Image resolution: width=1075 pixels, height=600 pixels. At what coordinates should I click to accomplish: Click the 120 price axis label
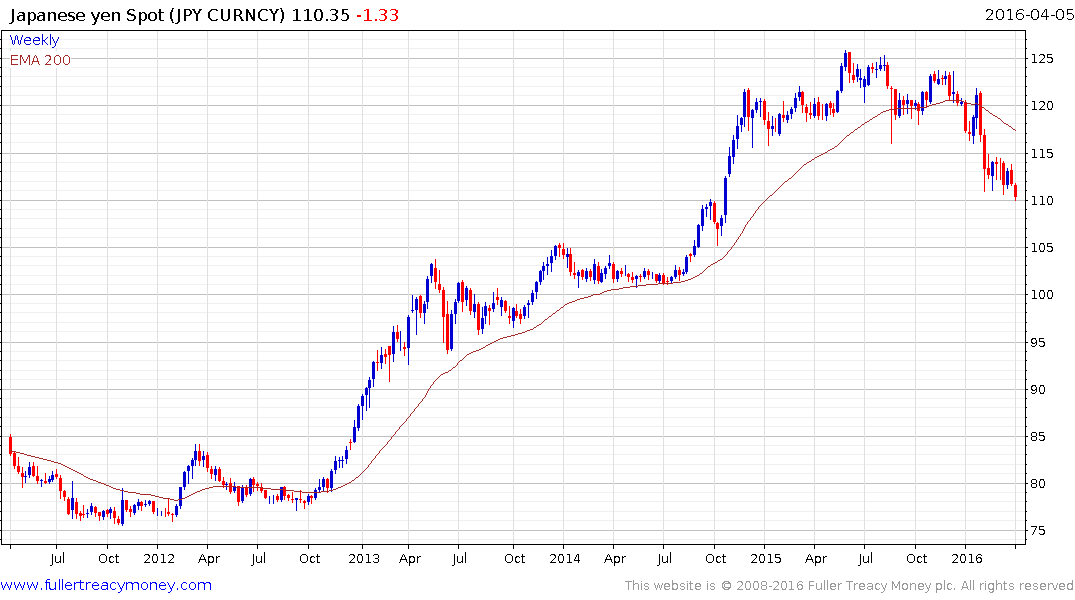(1042, 106)
